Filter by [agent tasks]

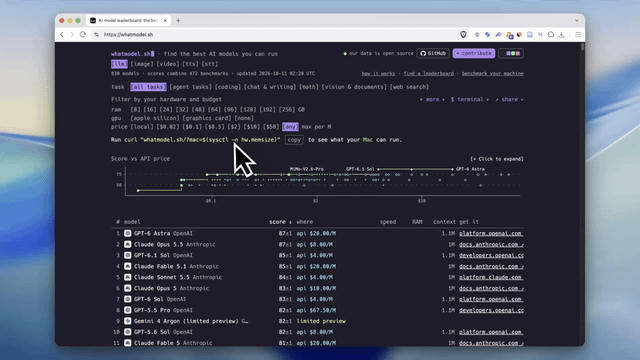click(x=190, y=87)
